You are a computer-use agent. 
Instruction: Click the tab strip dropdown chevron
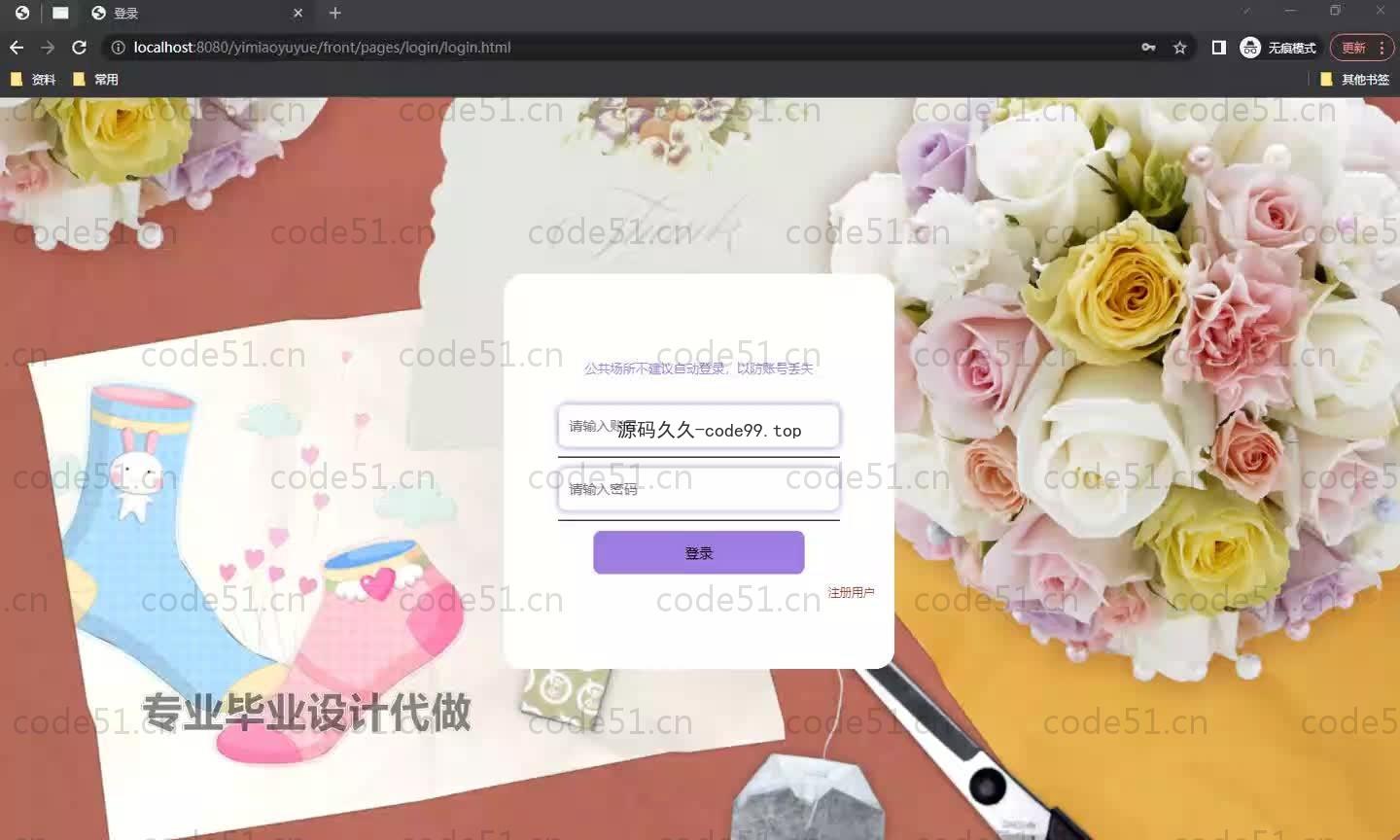pyautogui.click(x=1245, y=11)
